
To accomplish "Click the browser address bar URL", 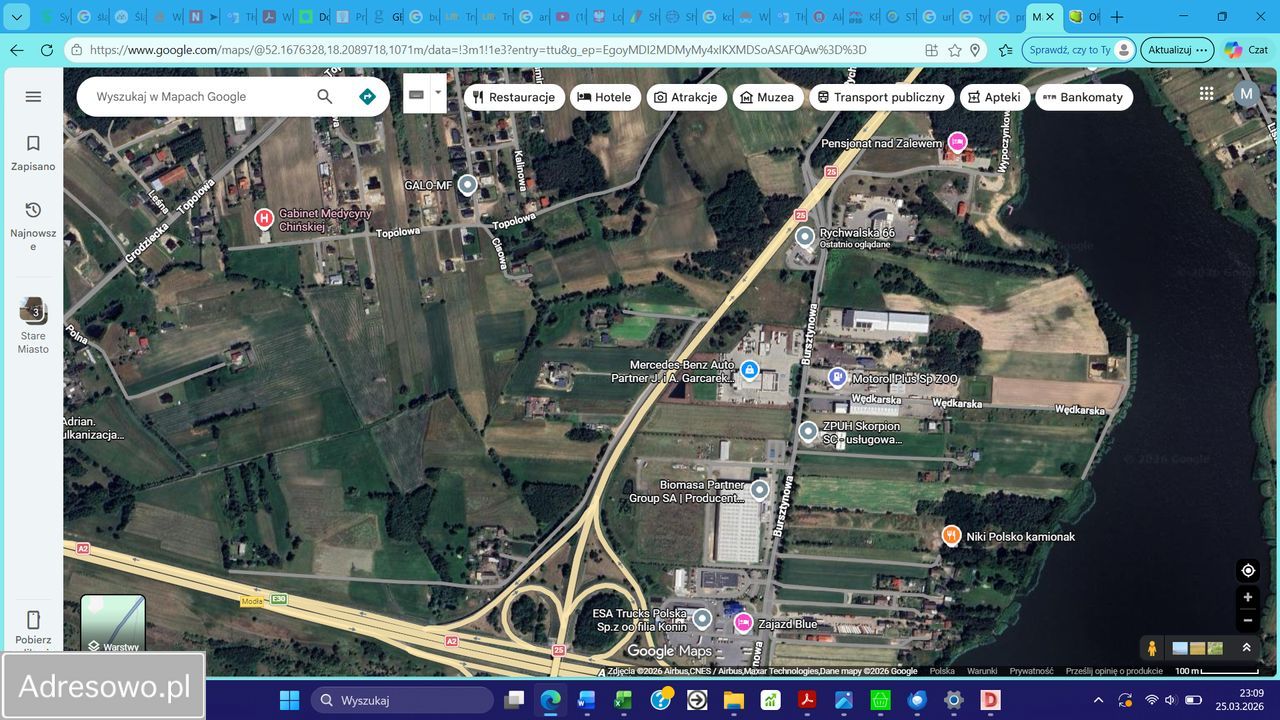I will [478, 50].
